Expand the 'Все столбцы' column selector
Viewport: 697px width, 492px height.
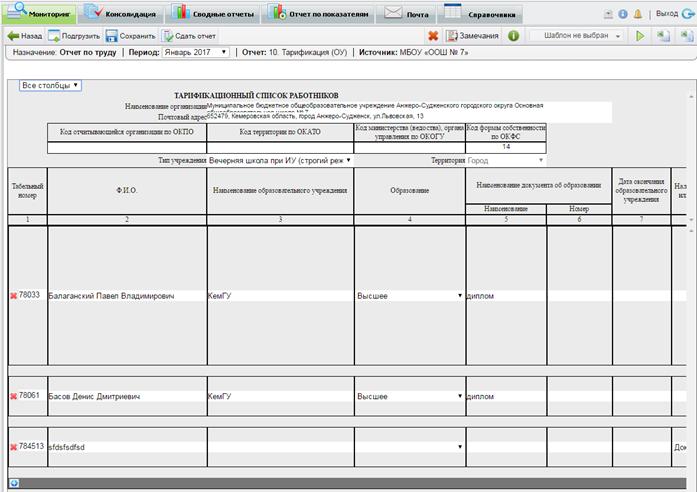(50, 85)
